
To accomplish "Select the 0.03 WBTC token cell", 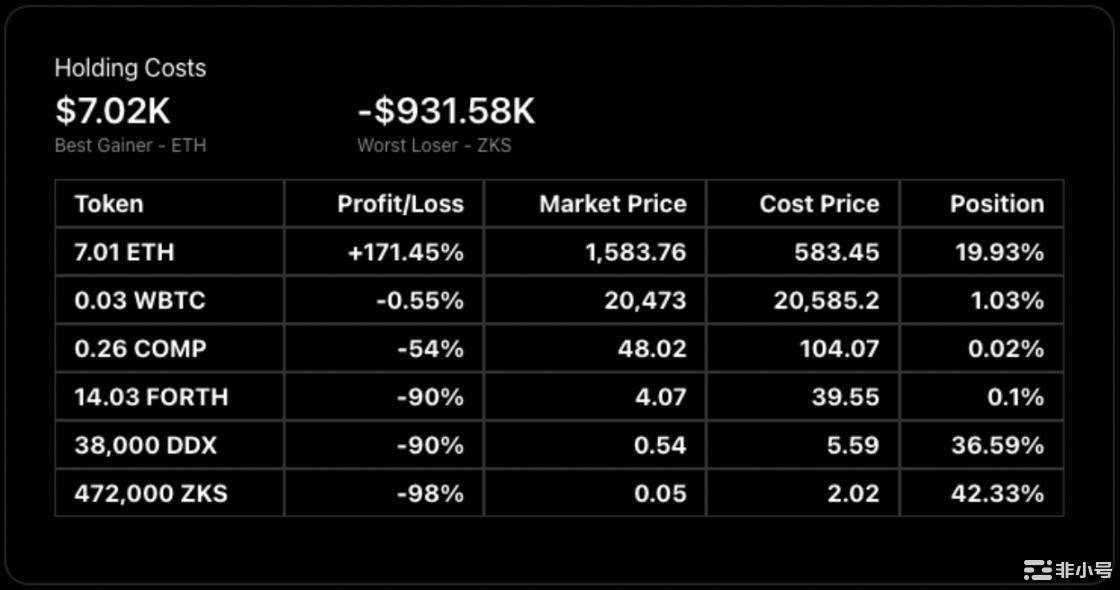I will coord(139,300).
